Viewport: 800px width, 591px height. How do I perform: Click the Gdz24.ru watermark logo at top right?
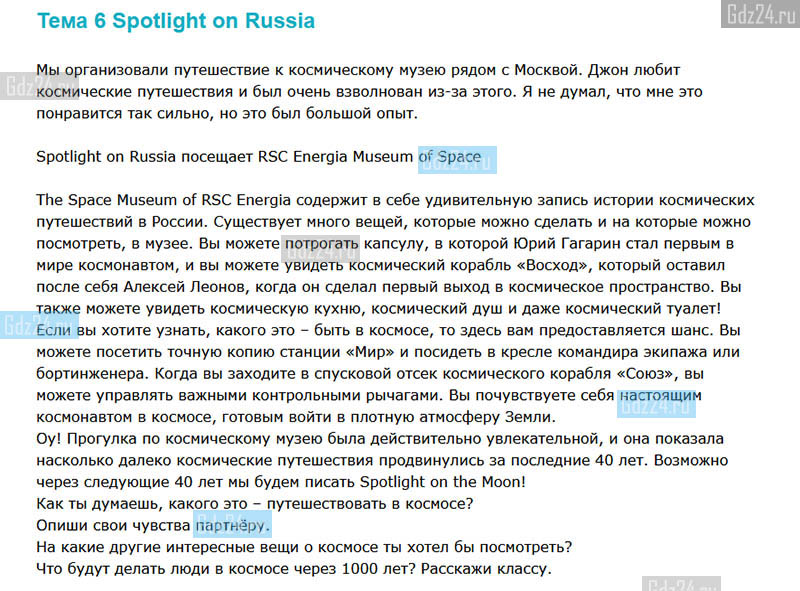tap(760, 14)
